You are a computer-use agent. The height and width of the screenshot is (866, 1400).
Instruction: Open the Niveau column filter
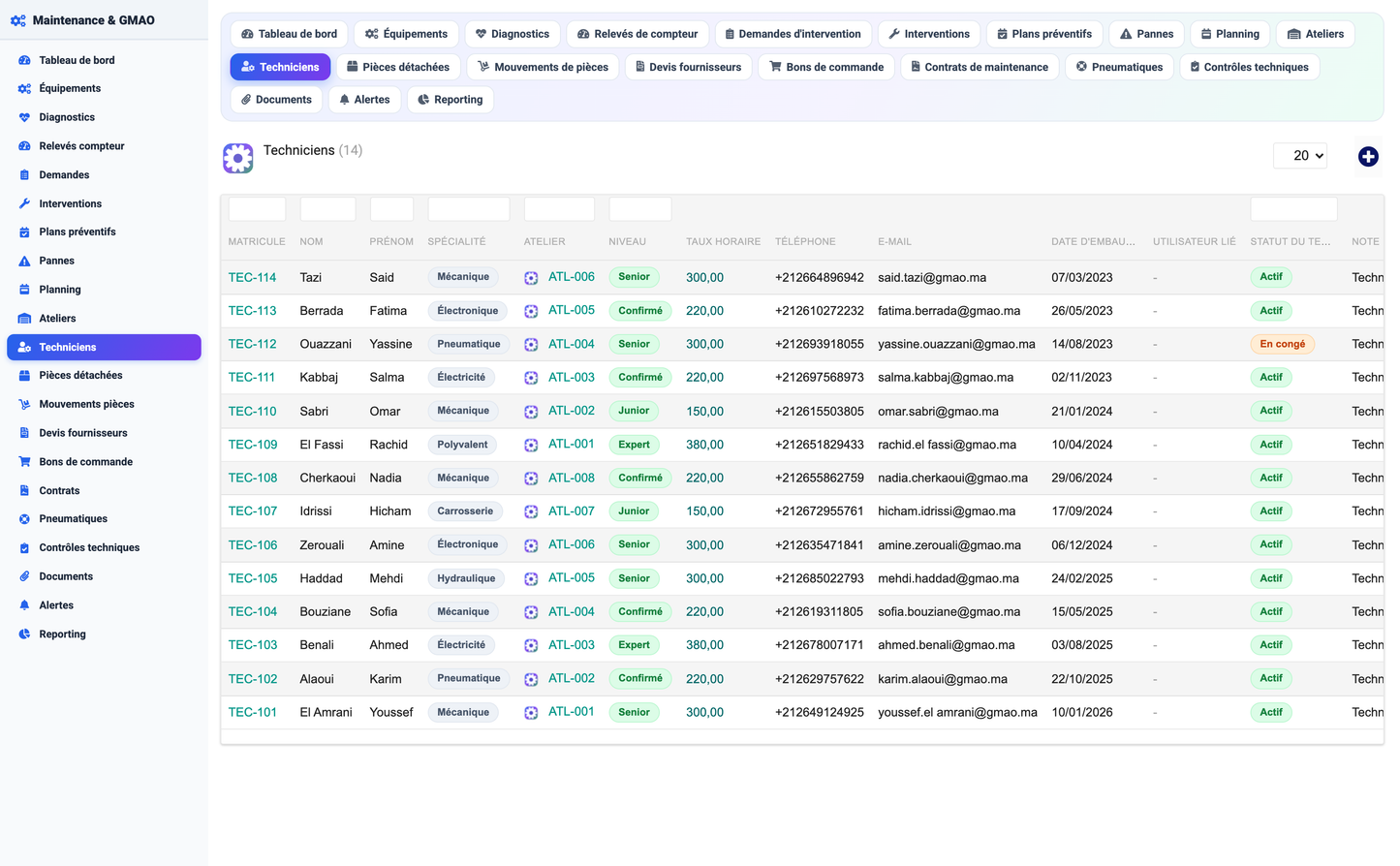(x=639, y=209)
